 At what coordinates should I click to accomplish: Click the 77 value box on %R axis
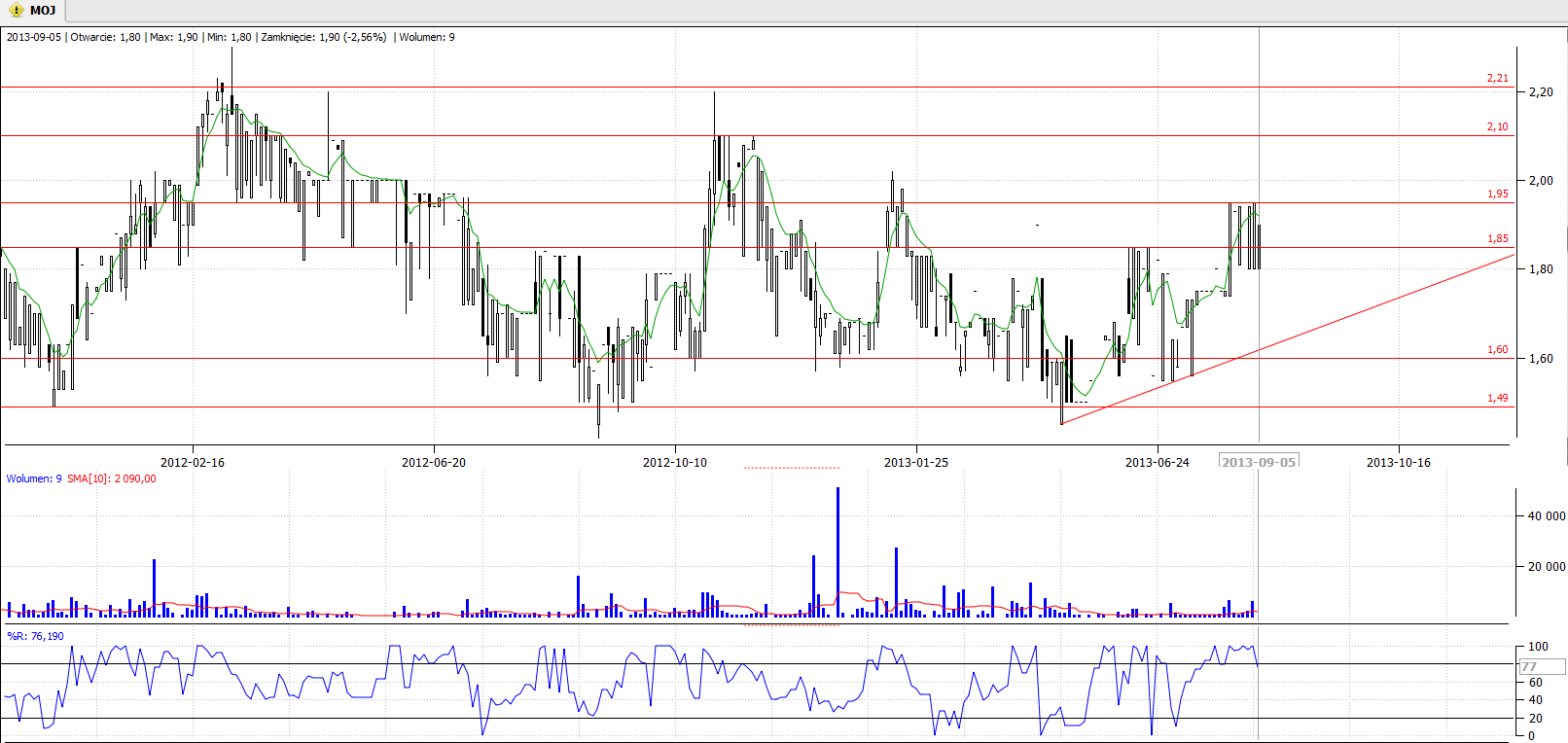pyautogui.click(x=1543, y=666)
